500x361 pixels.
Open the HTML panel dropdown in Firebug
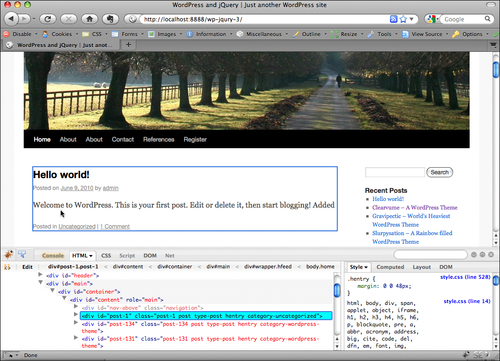click(x=82, y=256)
